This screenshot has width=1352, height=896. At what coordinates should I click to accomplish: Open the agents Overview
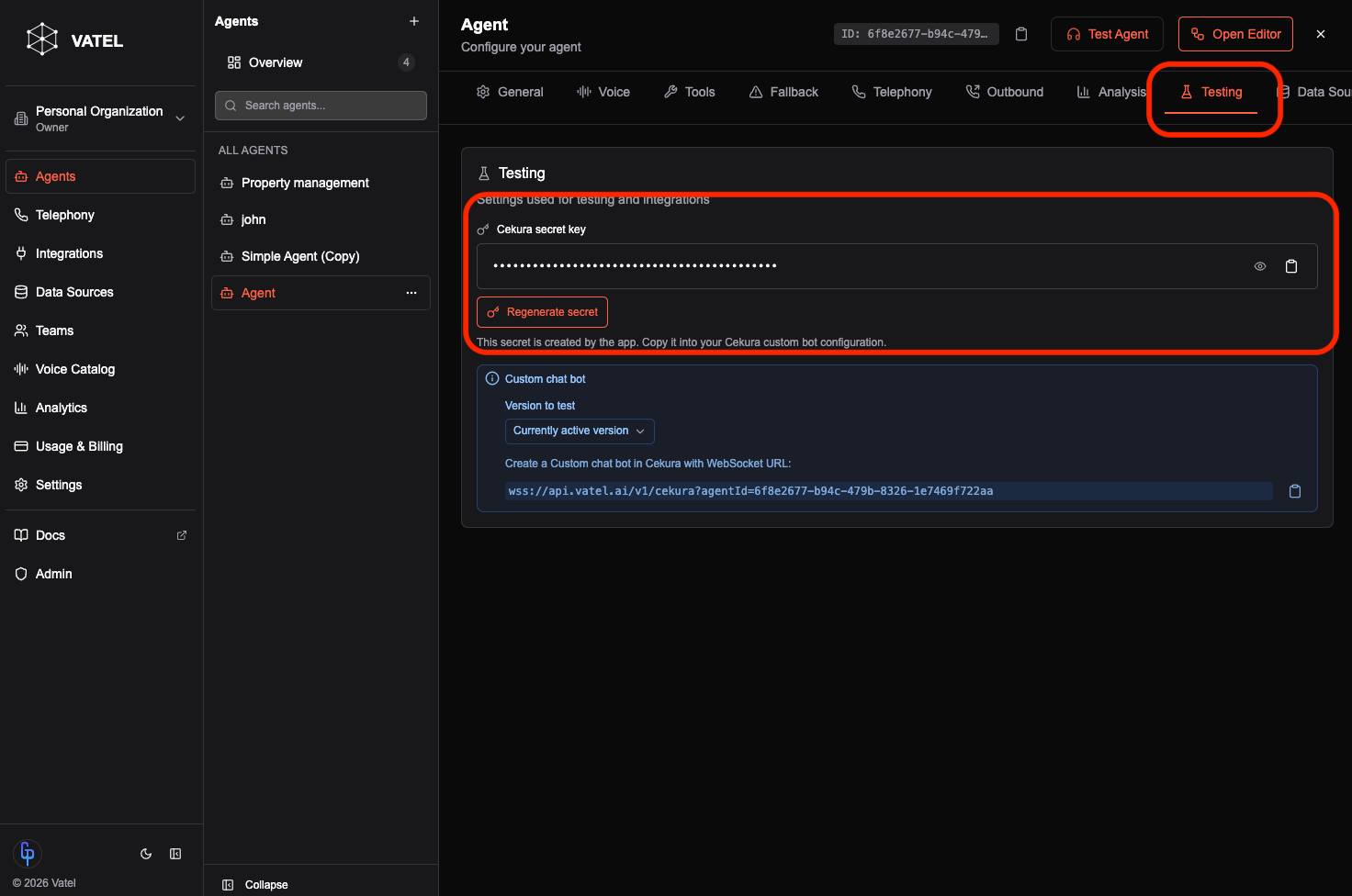click(x=321, y=62)
